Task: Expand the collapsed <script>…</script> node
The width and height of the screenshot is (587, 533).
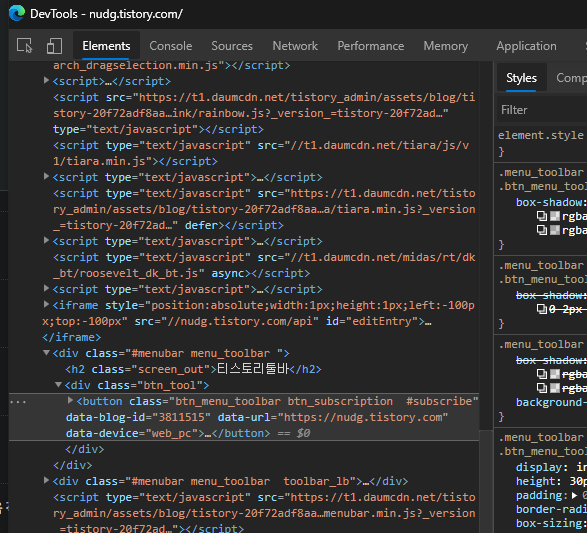Action: (x=46, y=80)
